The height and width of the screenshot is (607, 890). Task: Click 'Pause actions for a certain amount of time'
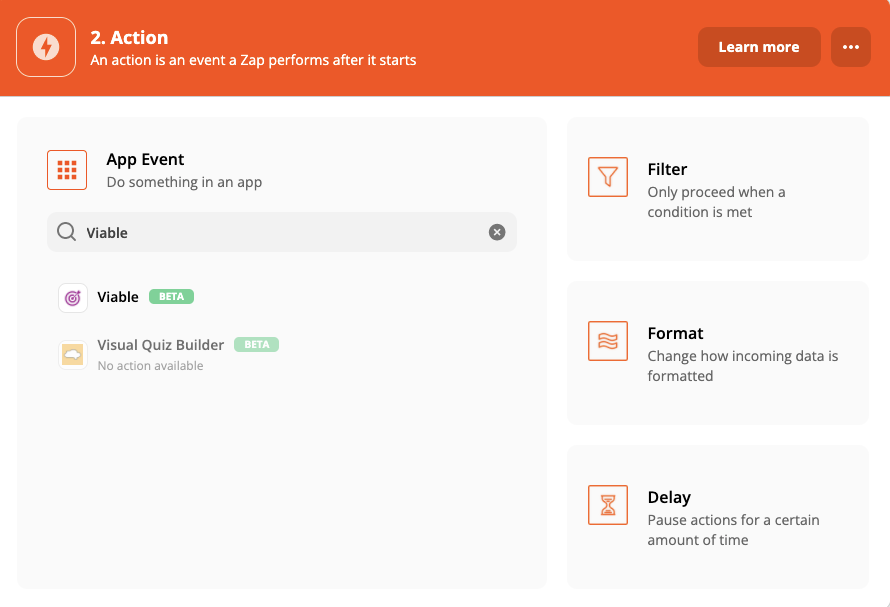click(x=733, y=530)
